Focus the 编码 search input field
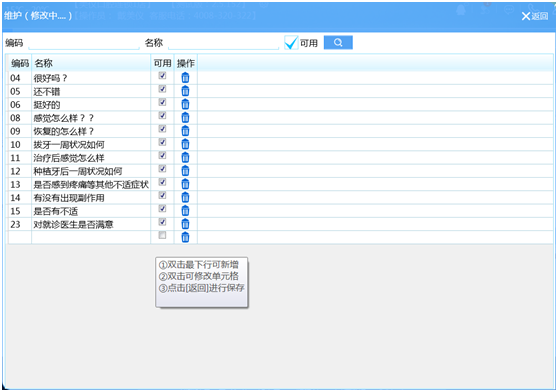 coord(84,43)
